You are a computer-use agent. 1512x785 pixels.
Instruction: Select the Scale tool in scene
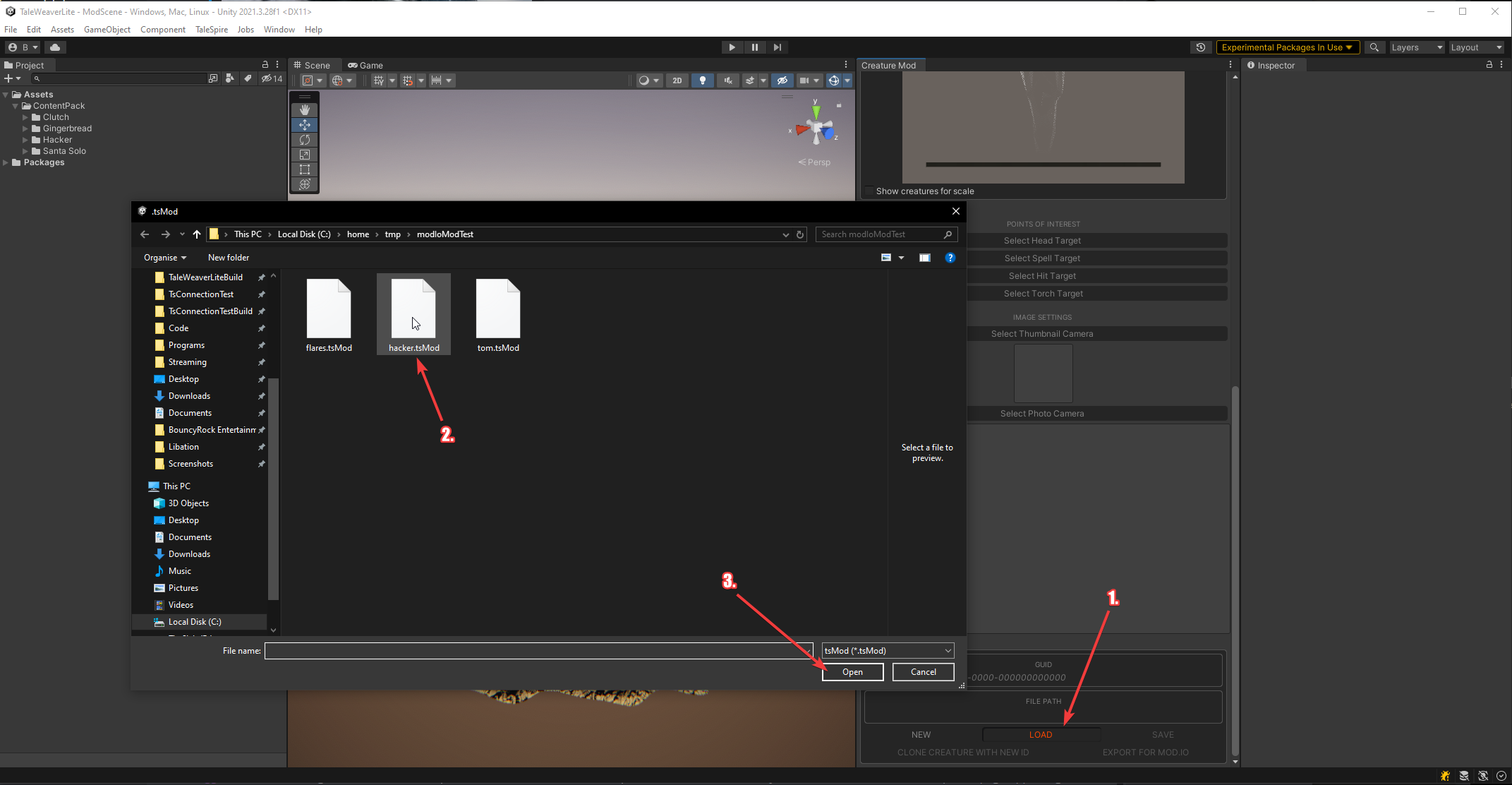pos(305,155)
